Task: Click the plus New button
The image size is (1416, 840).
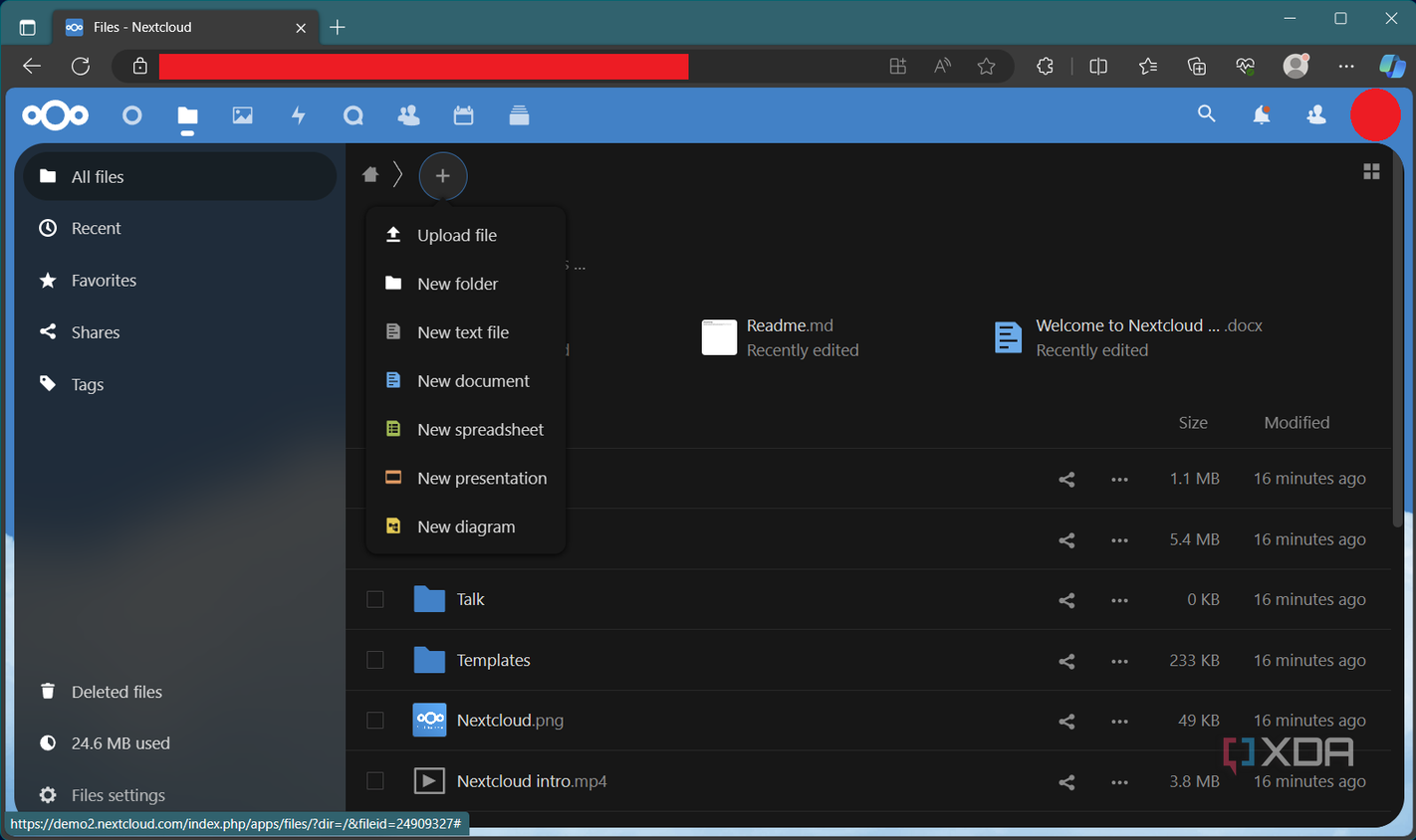Action: point(443,176)
